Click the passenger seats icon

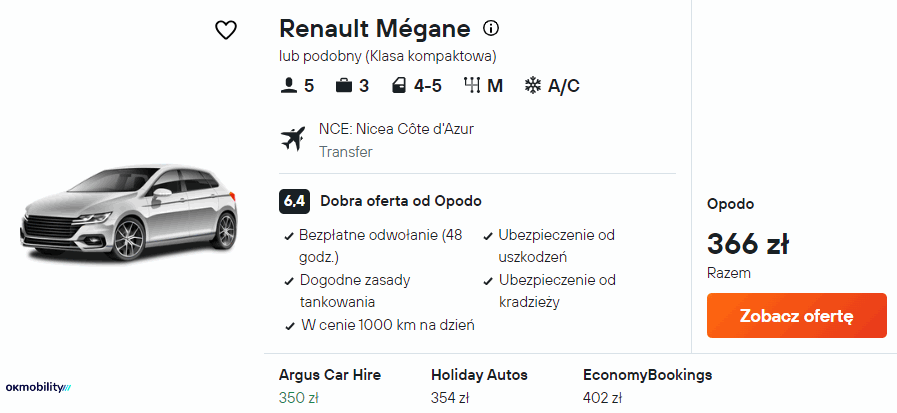click(x=290, y=86)
